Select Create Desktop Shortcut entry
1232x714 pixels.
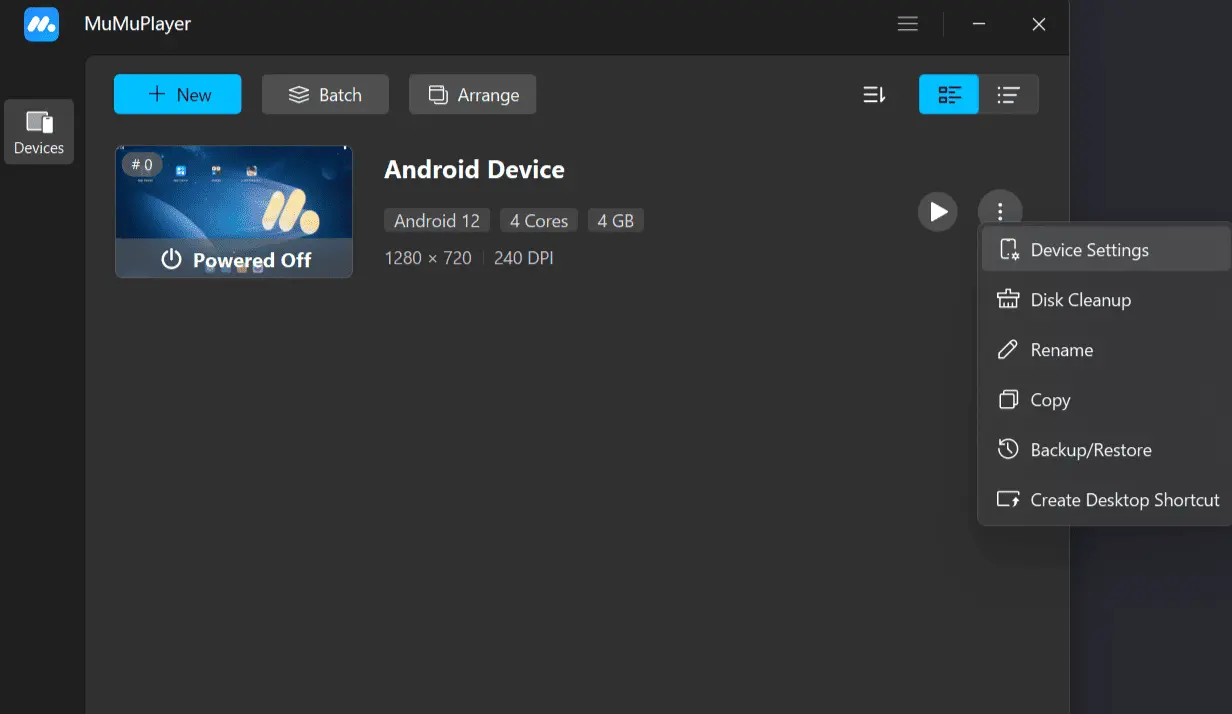(1105, 500)
